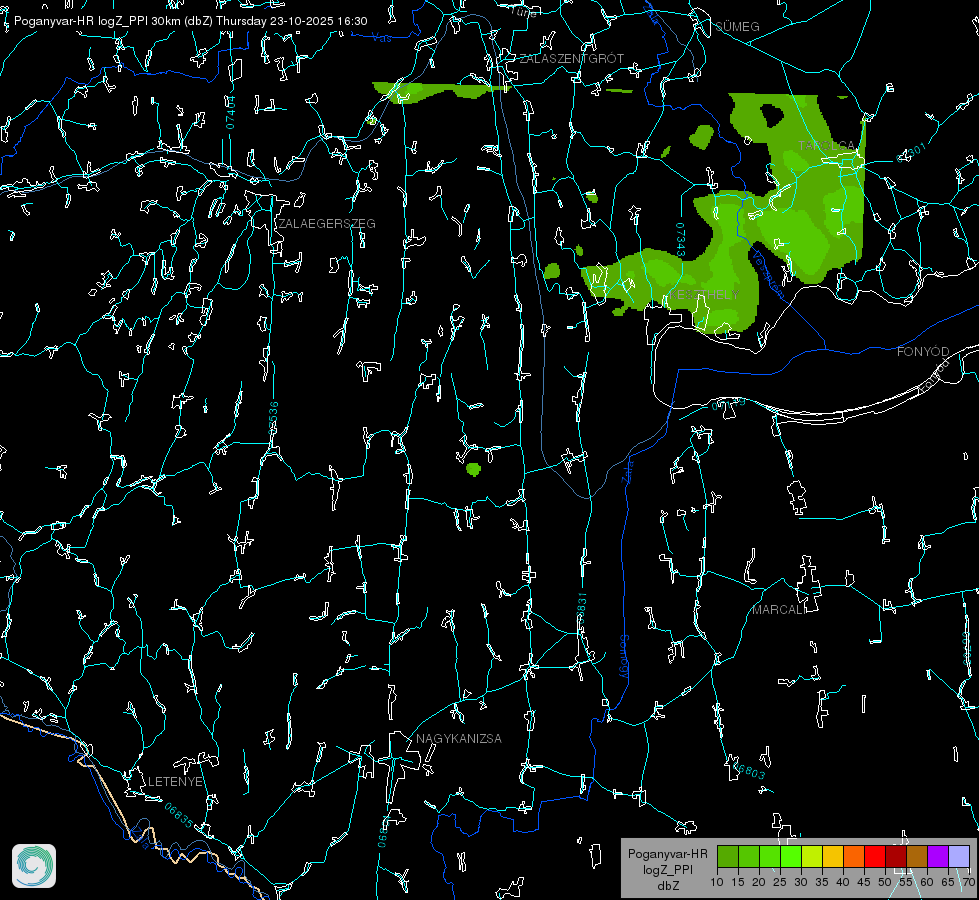Click the blue Vas county label

coord(381,39)
